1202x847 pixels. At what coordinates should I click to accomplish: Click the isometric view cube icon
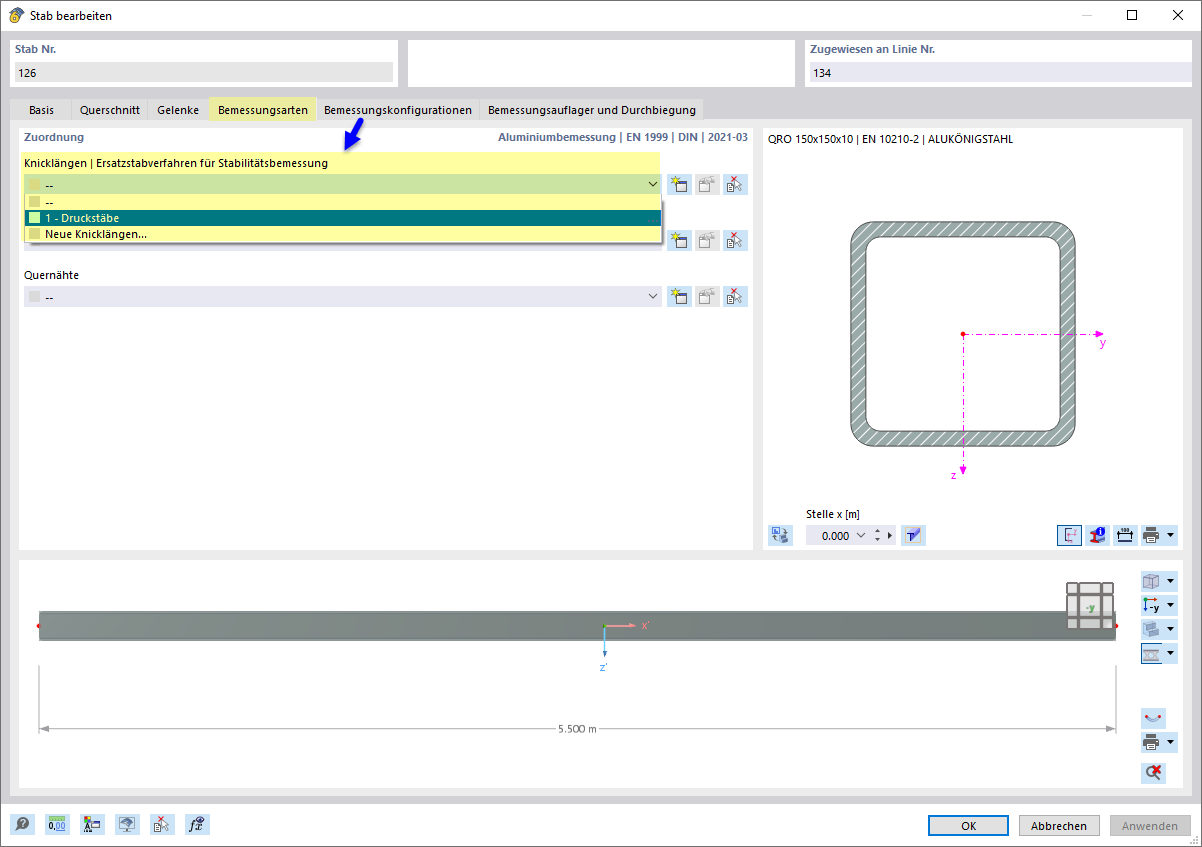1151,581
